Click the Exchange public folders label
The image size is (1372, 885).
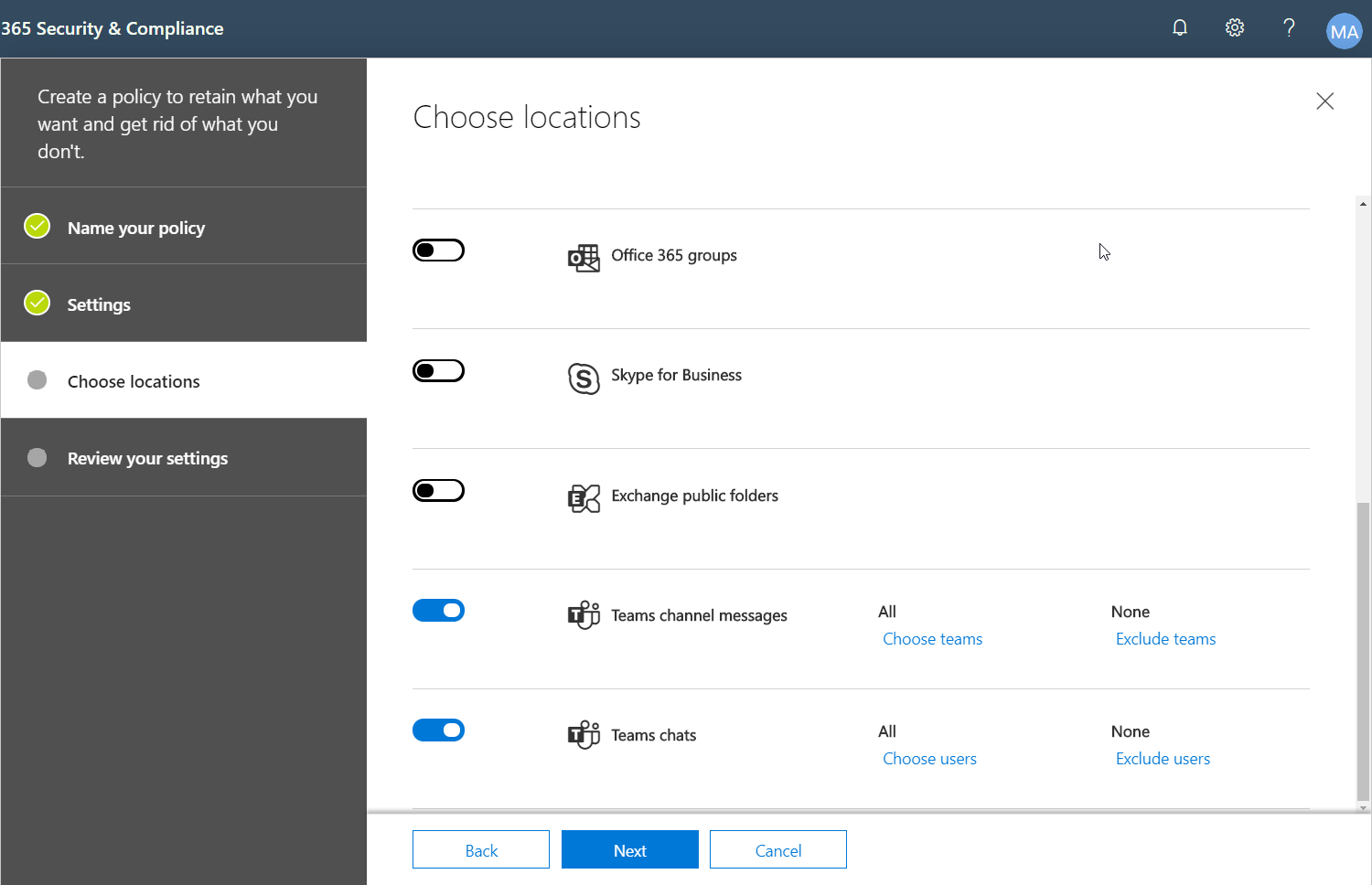[694, 496]
